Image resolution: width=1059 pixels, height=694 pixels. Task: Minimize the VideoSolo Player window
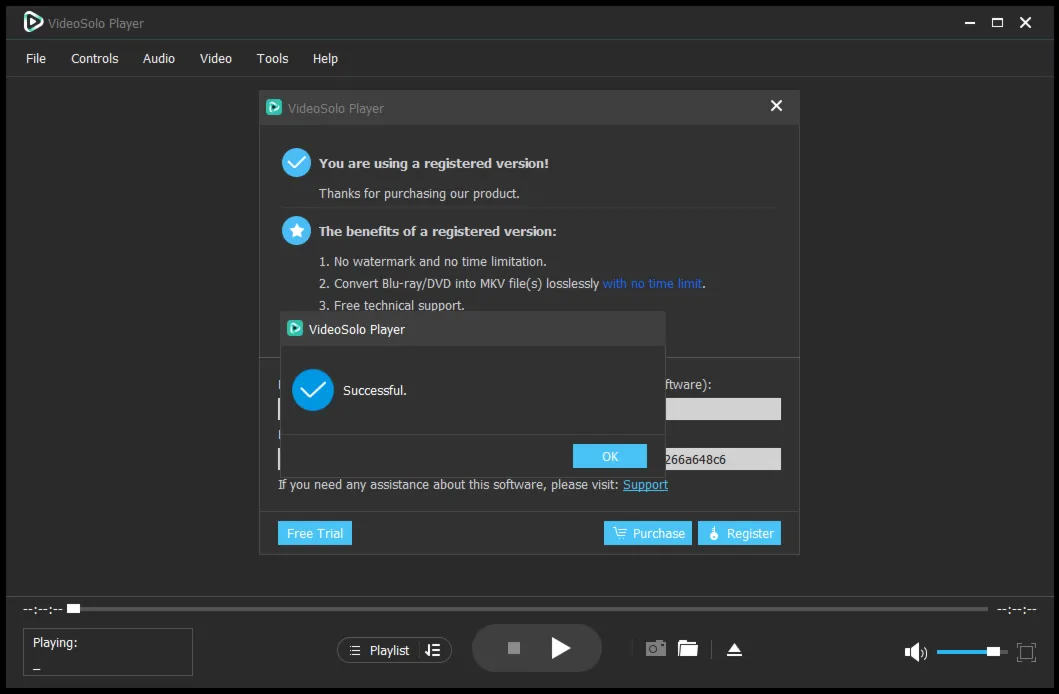tap(970, 23)
